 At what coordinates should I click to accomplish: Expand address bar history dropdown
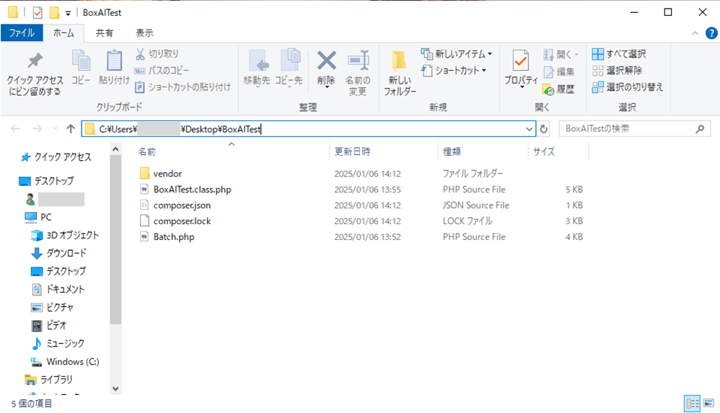coord(527,129)
